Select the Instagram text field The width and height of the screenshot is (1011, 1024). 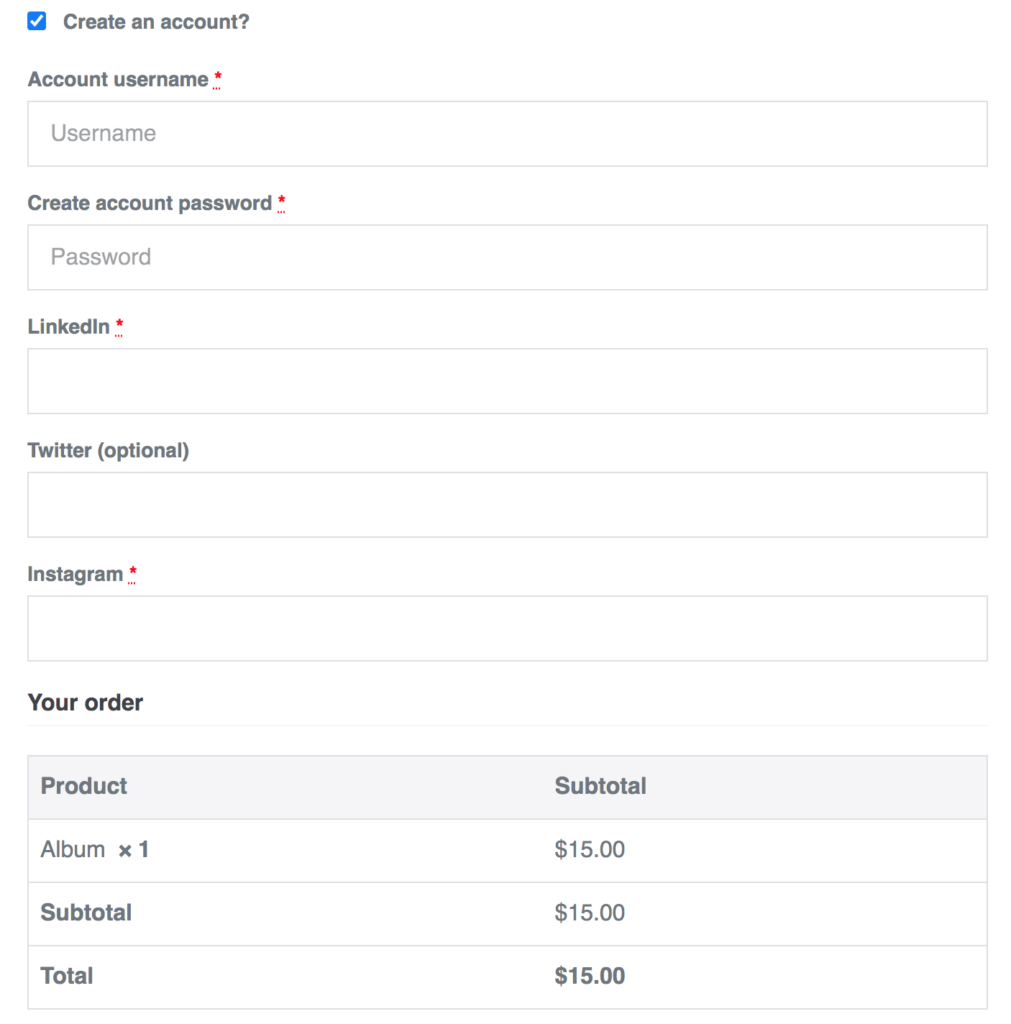507,628
